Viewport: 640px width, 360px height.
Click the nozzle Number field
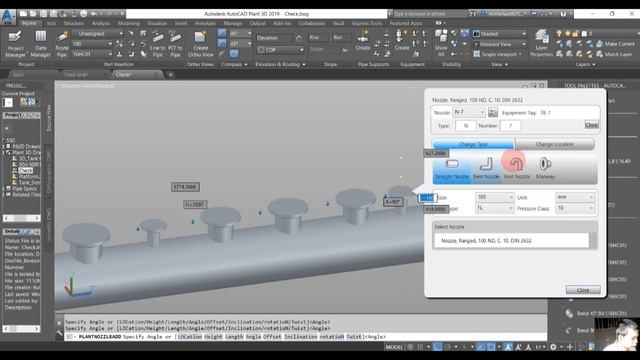coord(510,126)
